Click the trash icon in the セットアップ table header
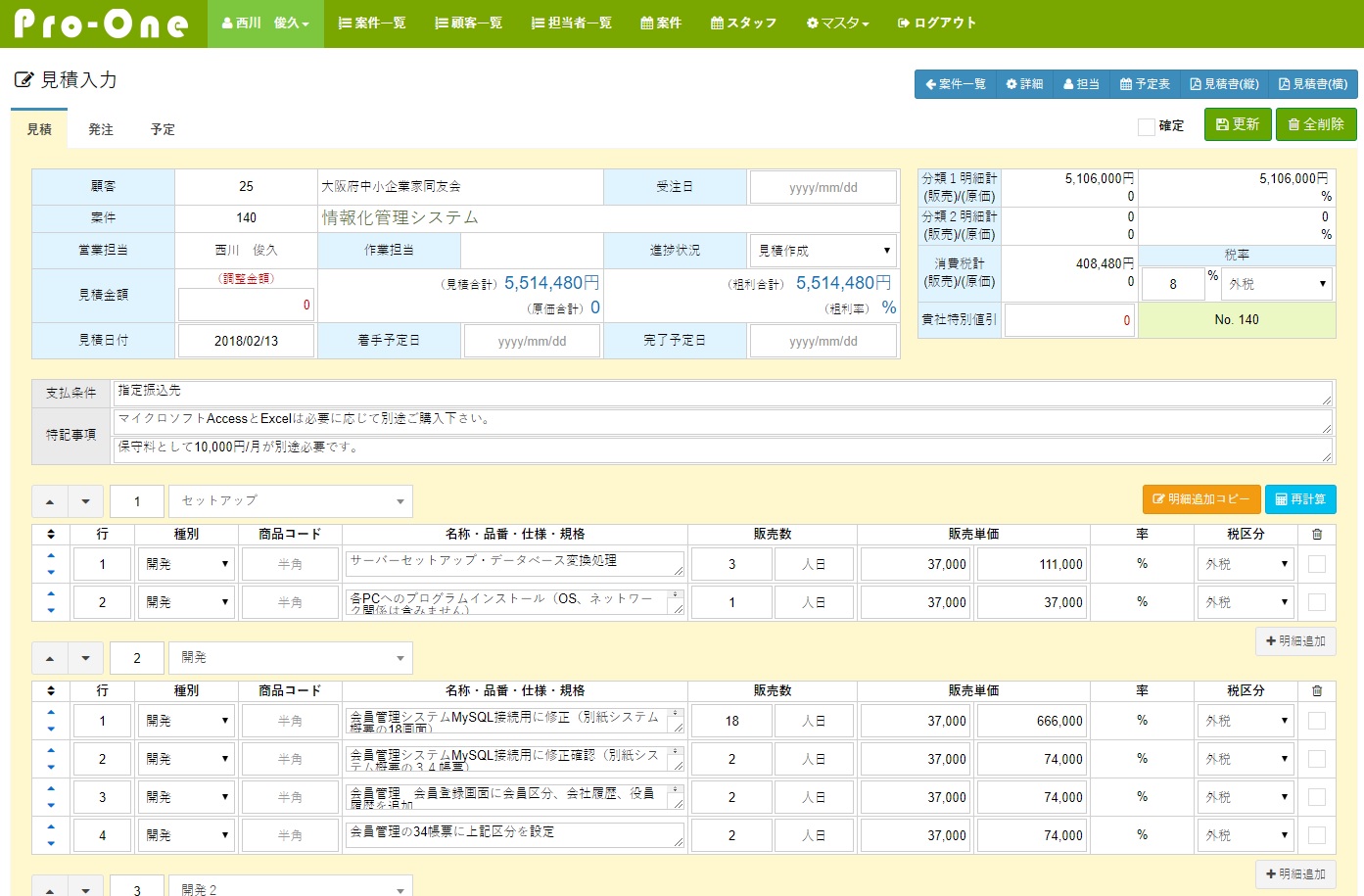1364x896 pixels. coord(1317,534)
